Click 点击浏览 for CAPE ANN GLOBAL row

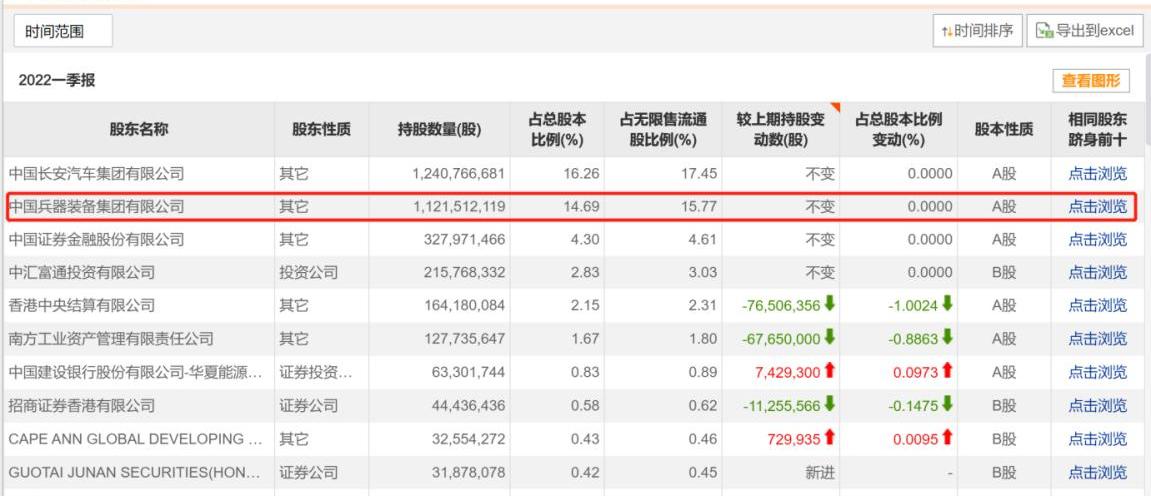(x=1097, y=439)
